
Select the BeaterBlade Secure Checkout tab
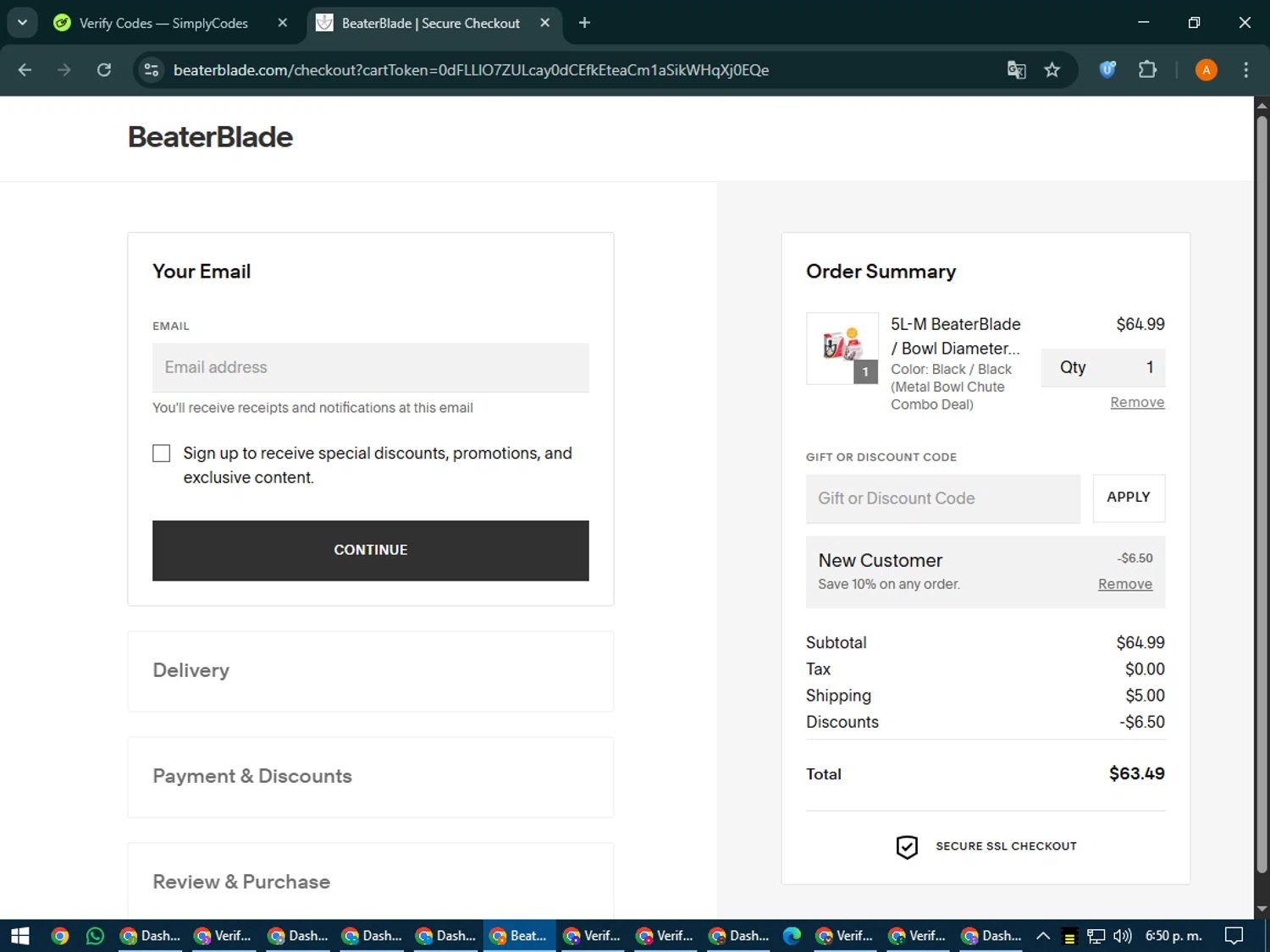pyautogui.click(x=430, y=23)
